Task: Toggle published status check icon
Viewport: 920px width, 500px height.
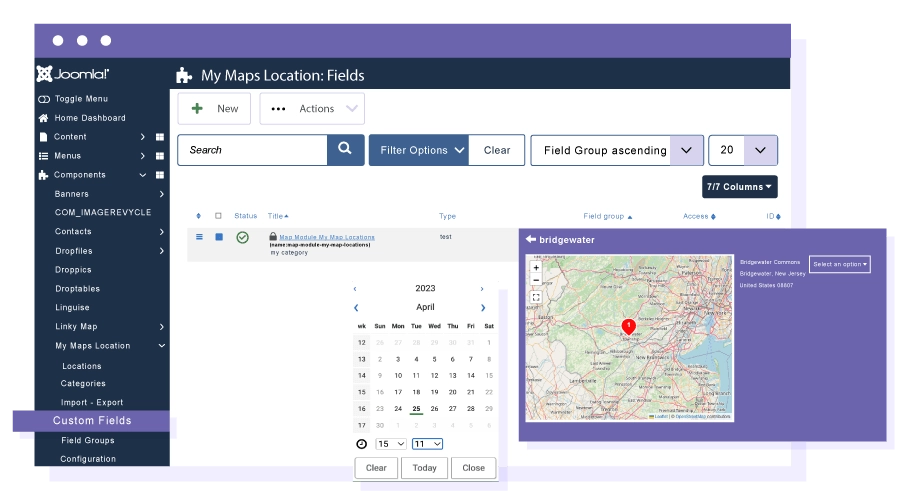Action: [x=242, y=237]
